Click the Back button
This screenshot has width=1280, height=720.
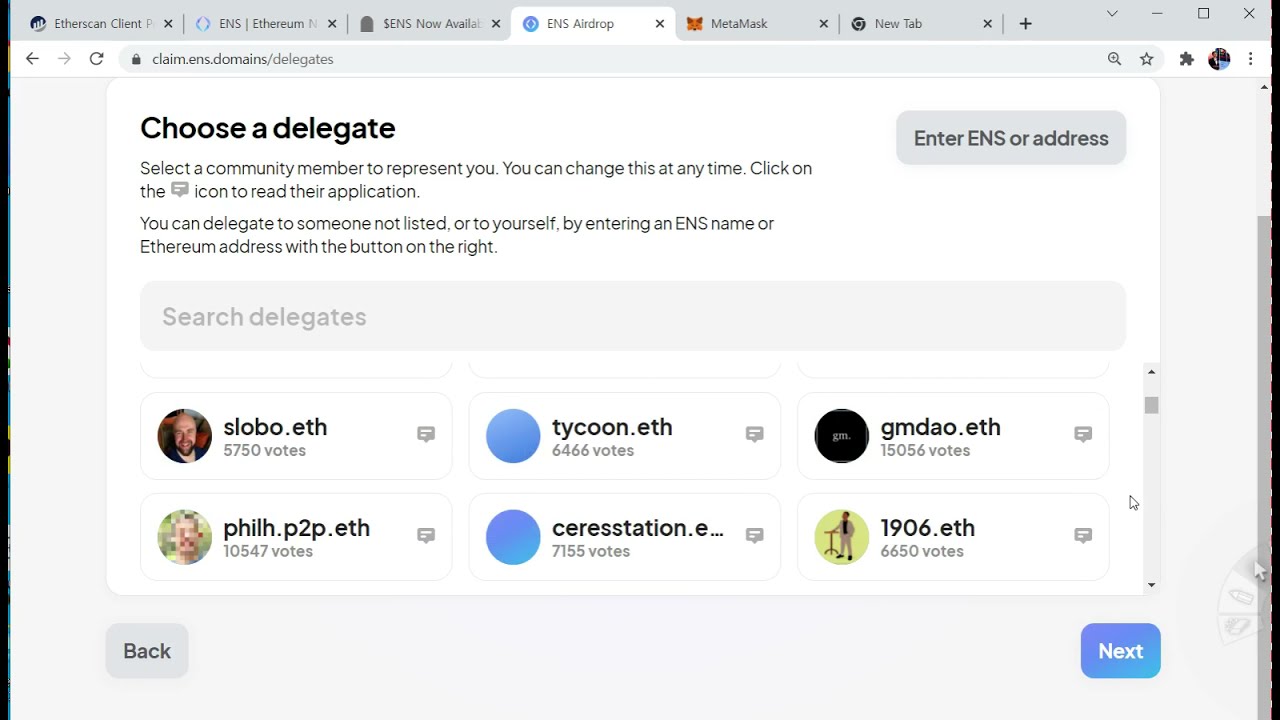(147, 651)
